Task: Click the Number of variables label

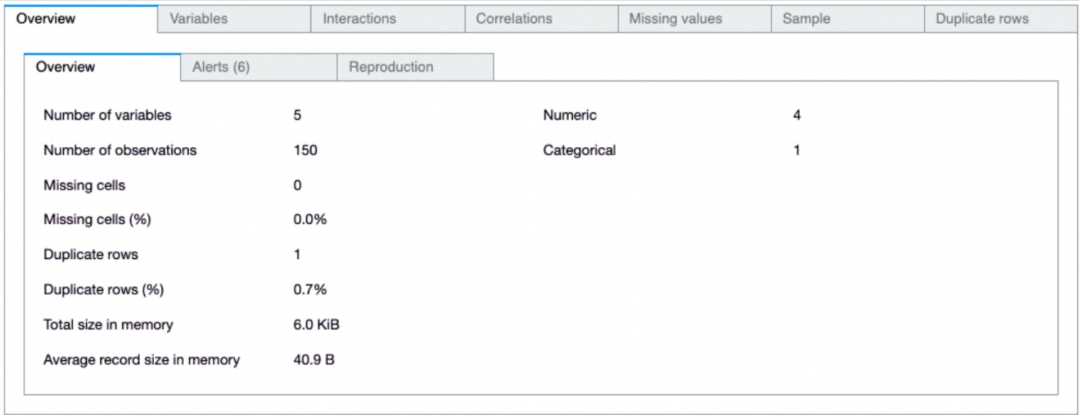Action: [107, 115]
